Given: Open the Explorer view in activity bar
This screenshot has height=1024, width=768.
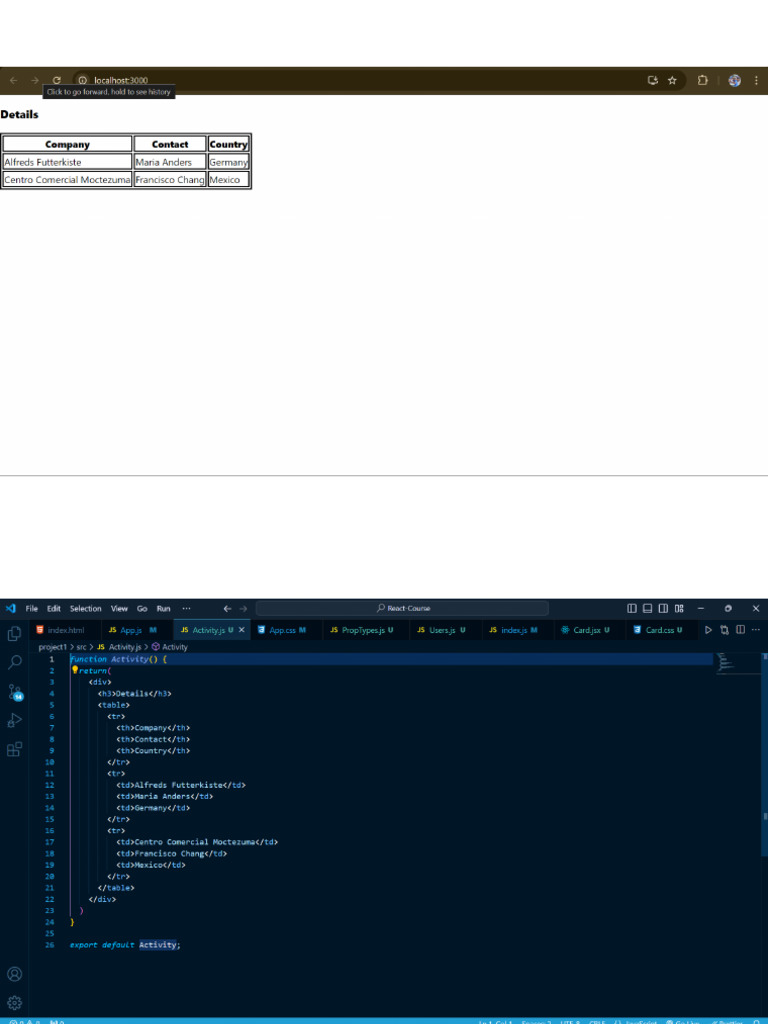Looking at the screenshot, I should [14, 633].
